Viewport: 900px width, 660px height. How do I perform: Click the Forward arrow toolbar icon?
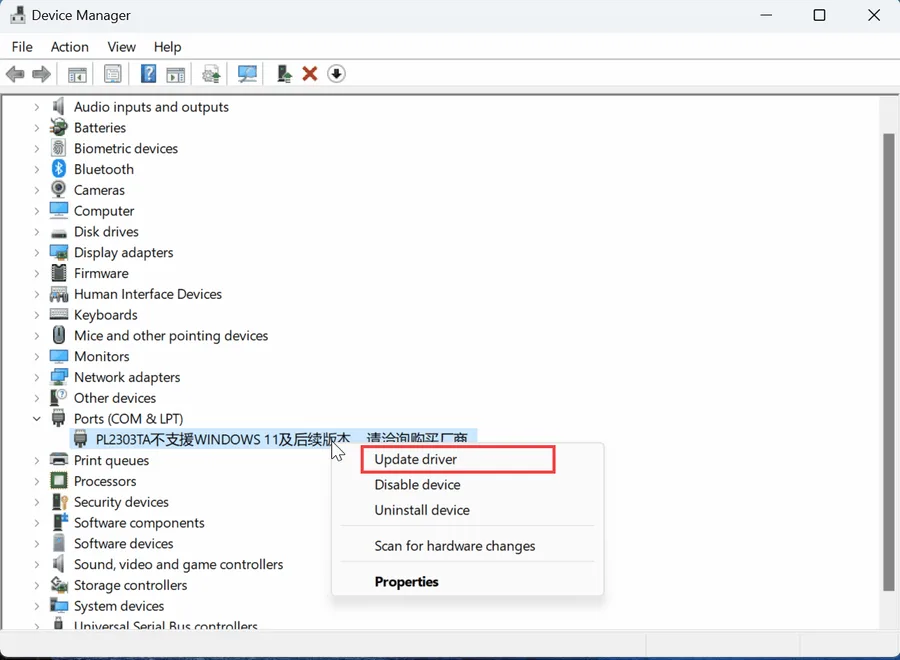pos(41,74)
